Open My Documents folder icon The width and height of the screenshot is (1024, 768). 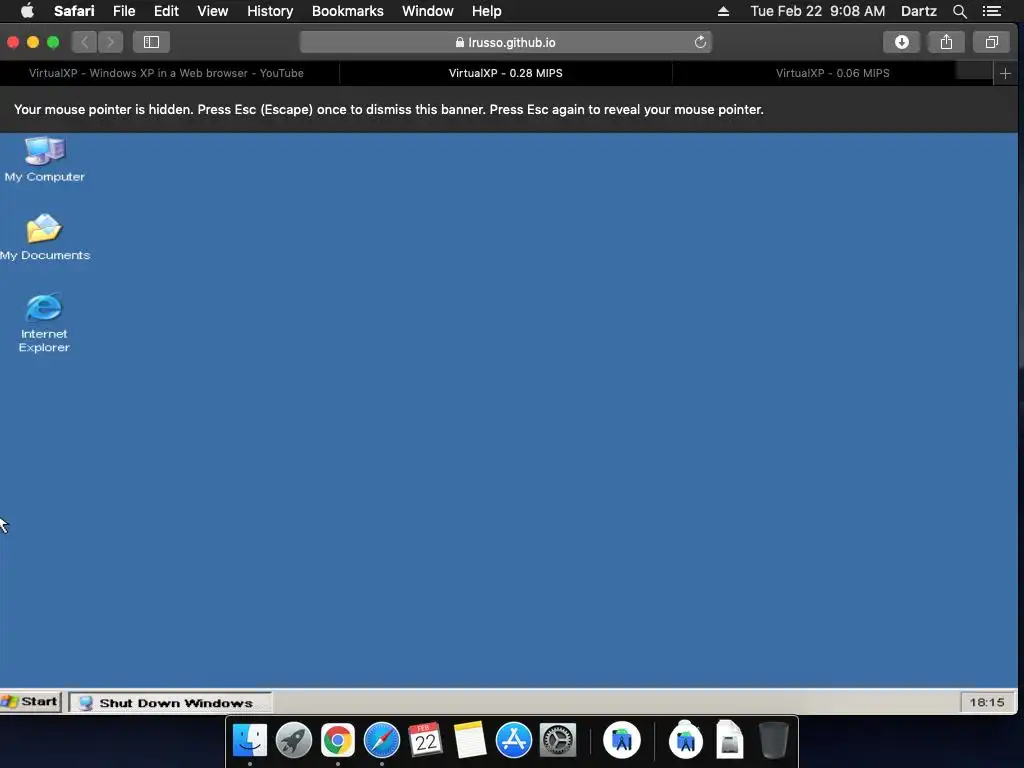44,237
